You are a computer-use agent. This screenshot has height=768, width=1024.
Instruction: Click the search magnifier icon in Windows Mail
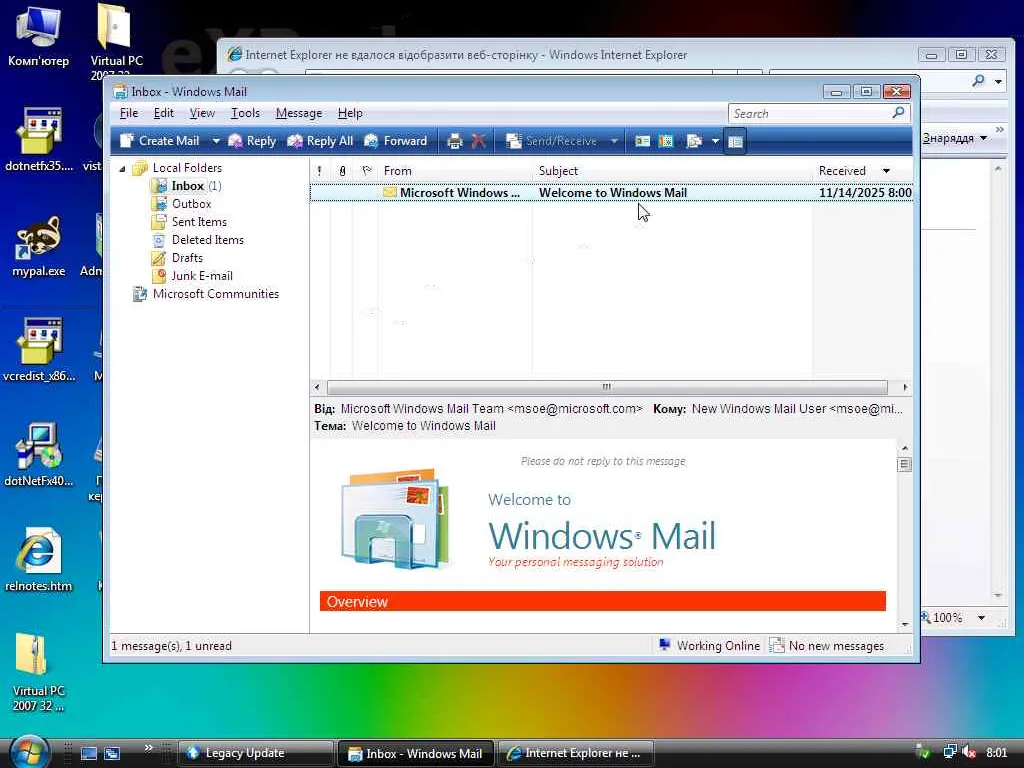[899, 113]
